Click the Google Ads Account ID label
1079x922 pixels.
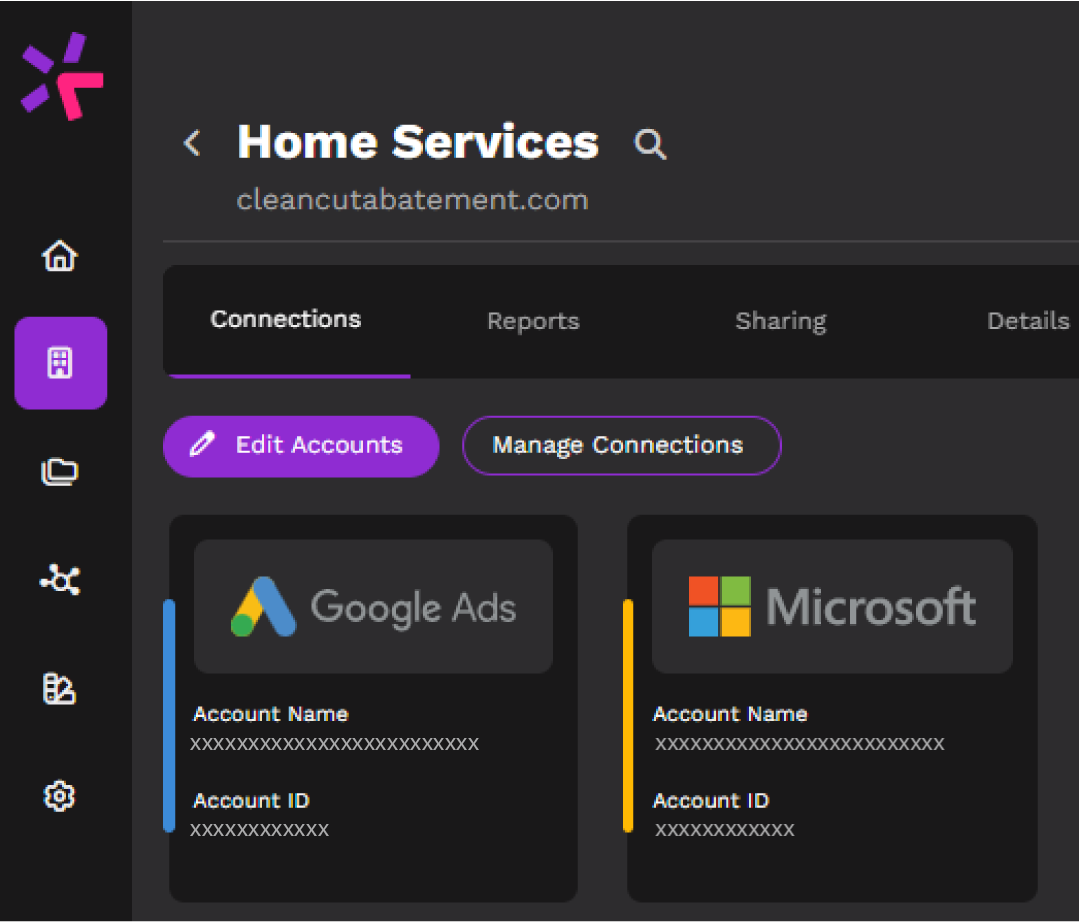pos(251,801)
